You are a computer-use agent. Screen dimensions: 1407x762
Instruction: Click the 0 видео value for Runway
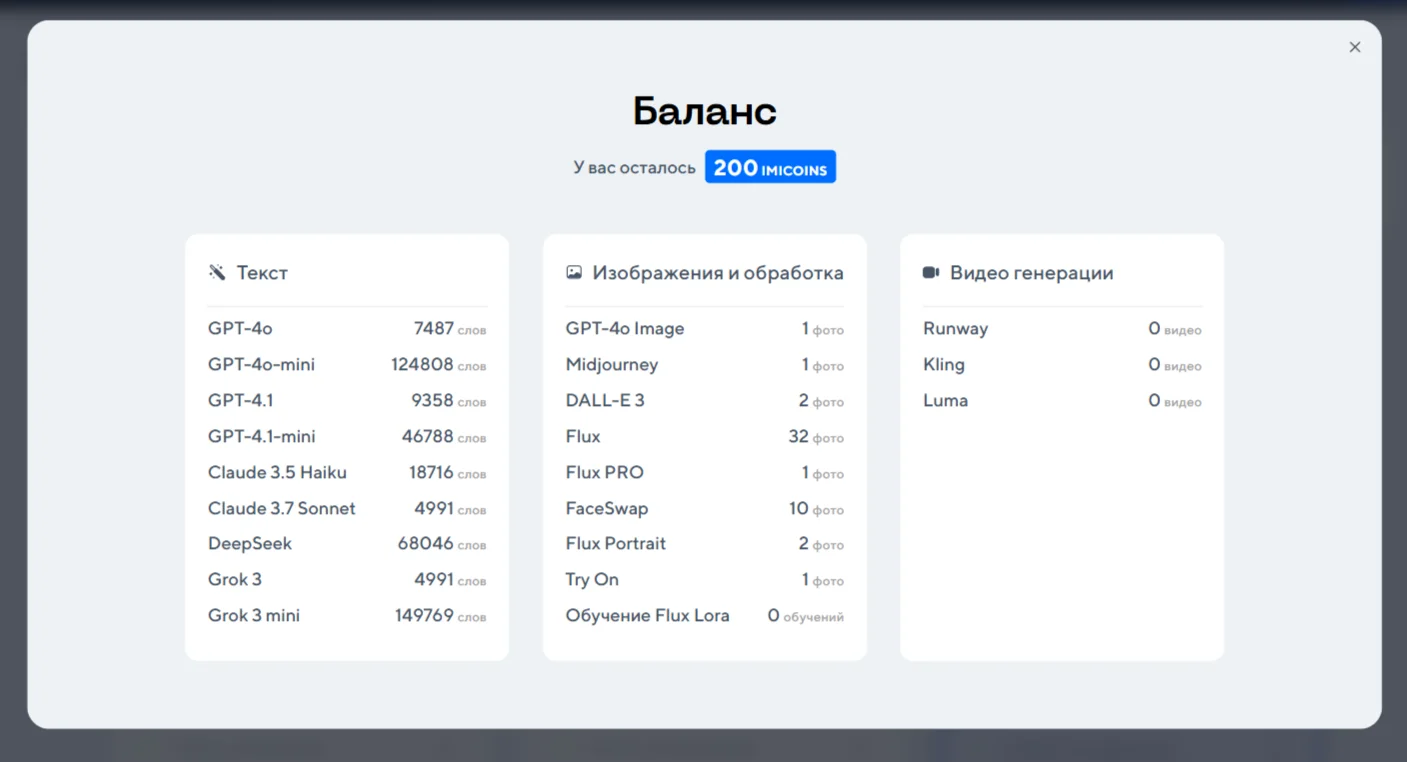click(x=1175, y=329)
